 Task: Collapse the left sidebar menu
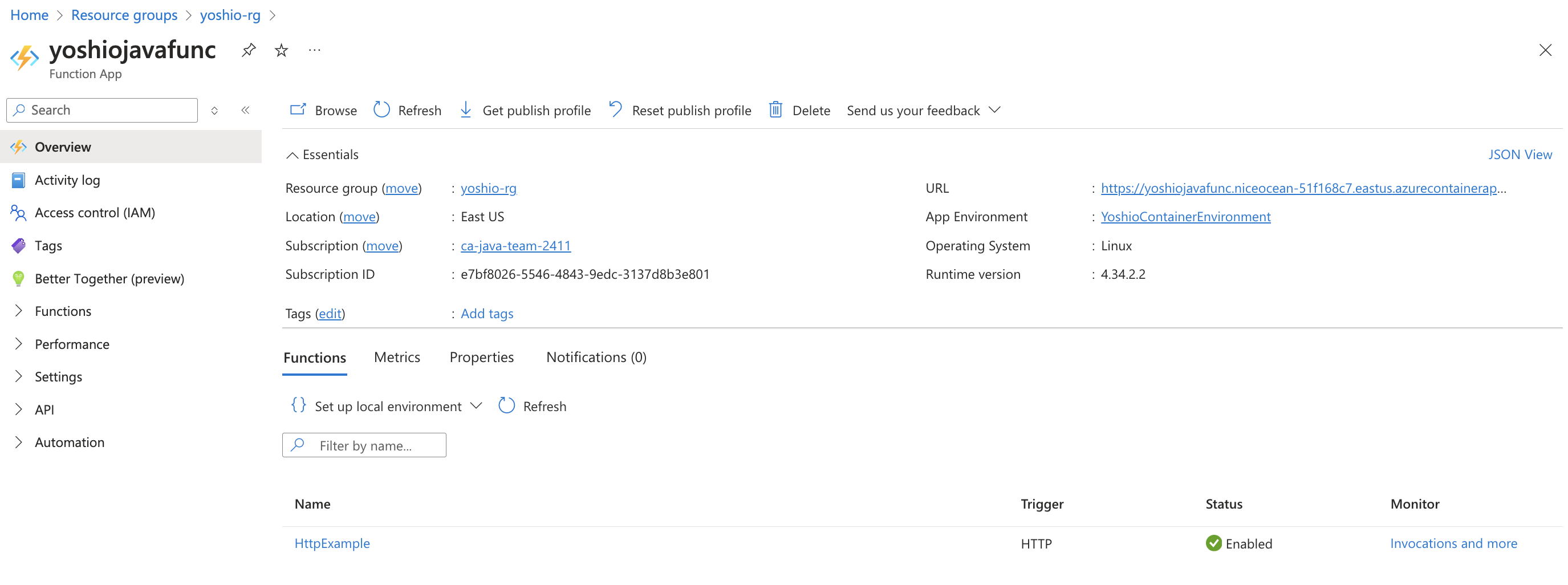245,110
